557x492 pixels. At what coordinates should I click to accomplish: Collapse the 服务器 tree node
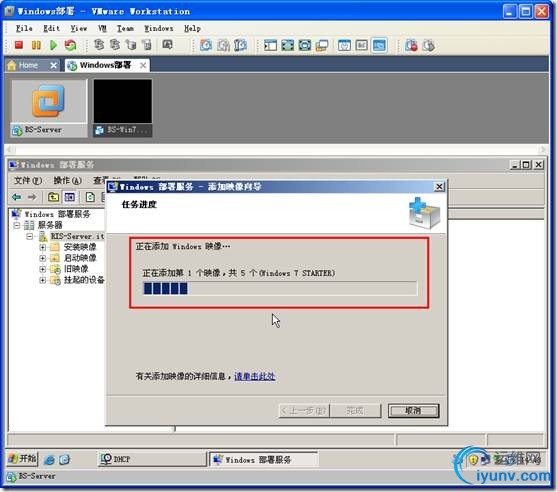click(17, 225)
